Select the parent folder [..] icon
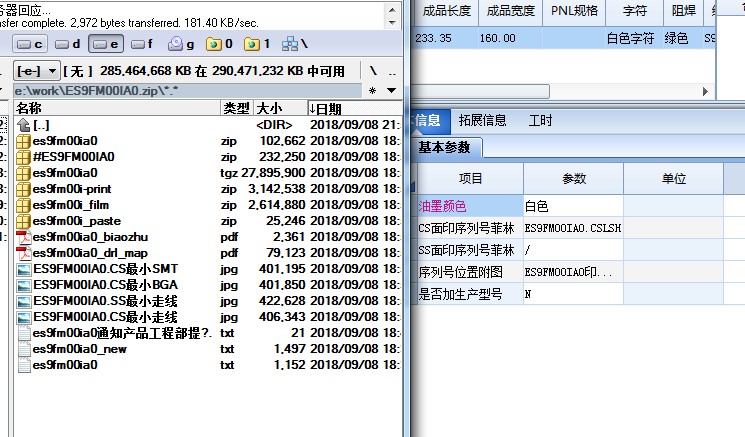This screenshot has width=745, height=437. tap(23, 125)
